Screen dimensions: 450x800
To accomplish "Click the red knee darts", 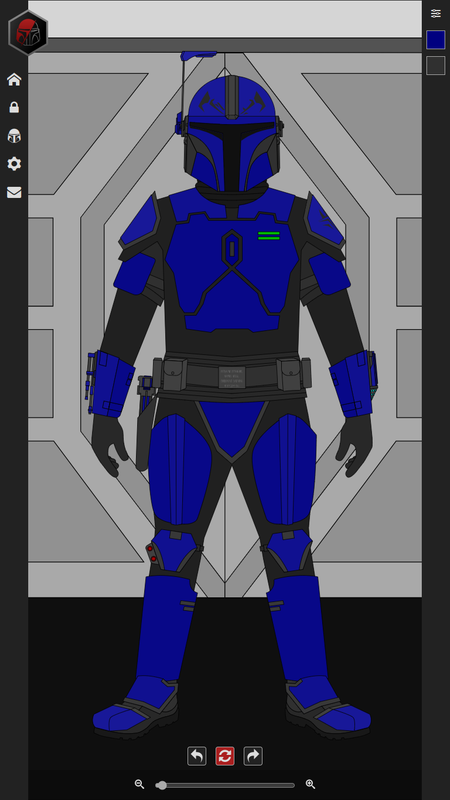I will pos(152,554).
